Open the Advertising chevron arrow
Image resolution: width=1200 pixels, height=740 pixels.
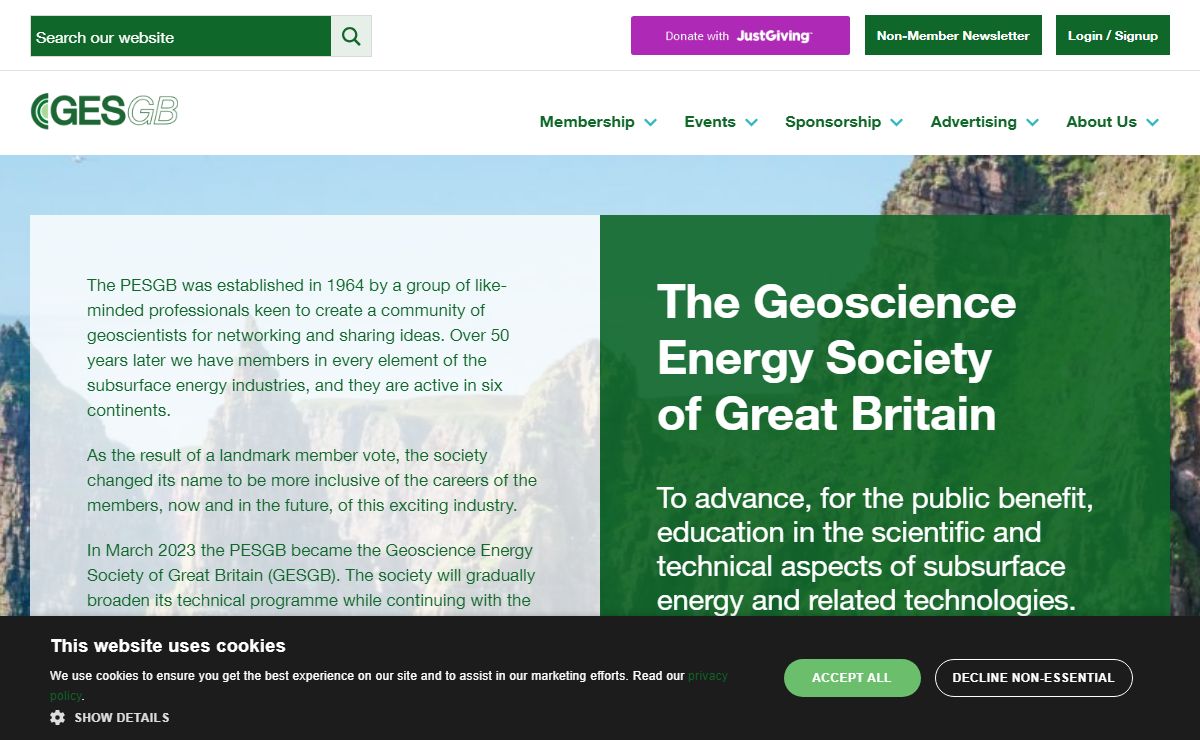click(1033, 122)
